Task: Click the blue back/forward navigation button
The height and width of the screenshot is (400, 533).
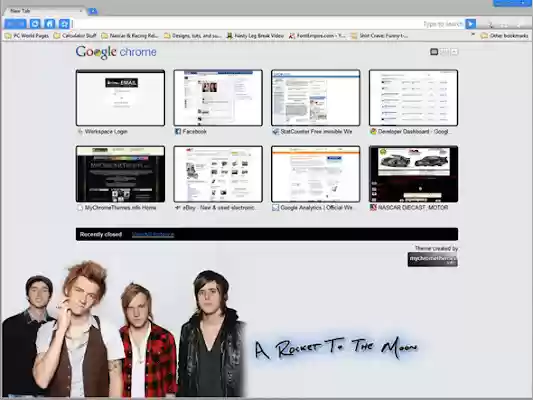Action: point(16,24)
